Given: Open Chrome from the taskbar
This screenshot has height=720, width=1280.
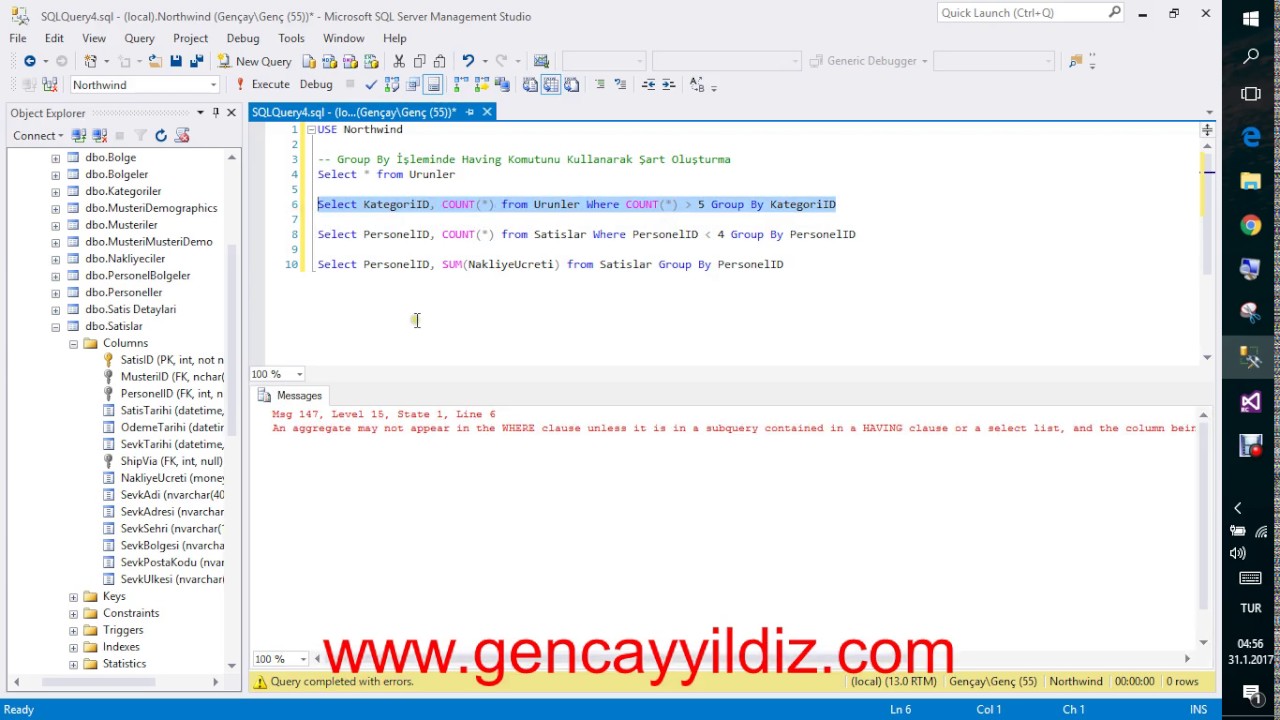Looking at the screenshot, I should [1251, 225].
